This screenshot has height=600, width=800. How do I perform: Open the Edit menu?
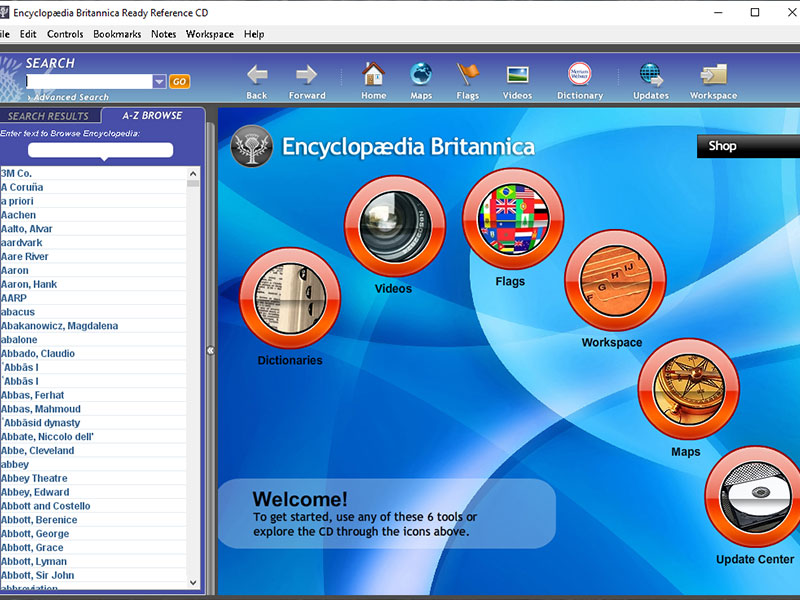tap(28, 34)
